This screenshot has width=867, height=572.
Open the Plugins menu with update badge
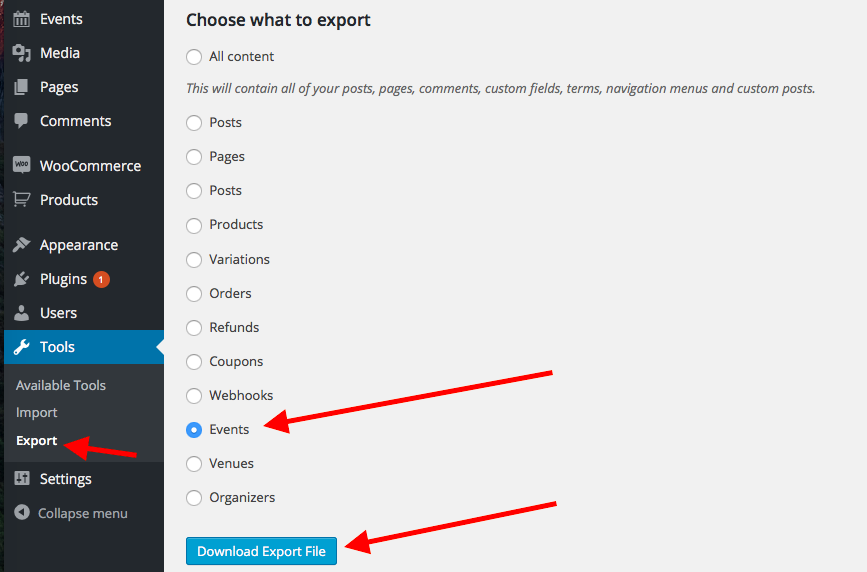point(63,279)
